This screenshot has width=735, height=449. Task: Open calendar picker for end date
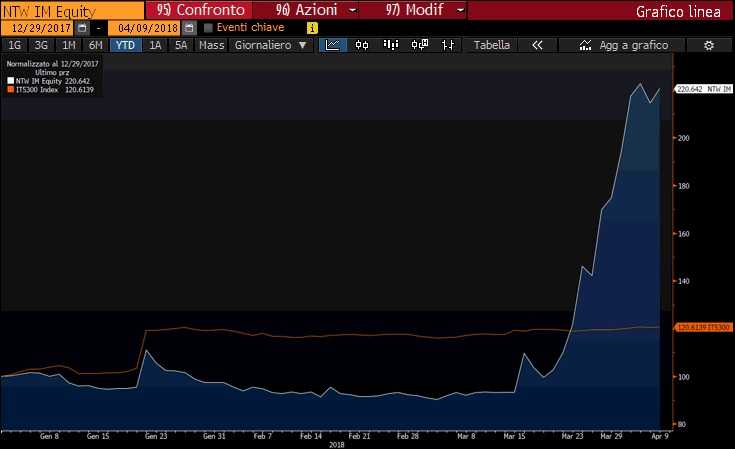click(188, 28)
